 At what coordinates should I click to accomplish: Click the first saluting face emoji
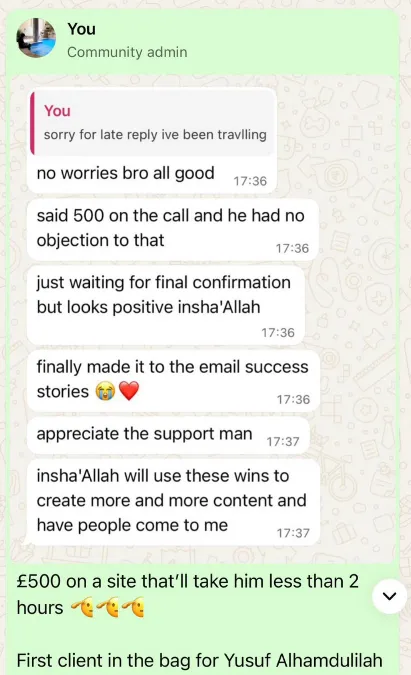click(82, 608)
